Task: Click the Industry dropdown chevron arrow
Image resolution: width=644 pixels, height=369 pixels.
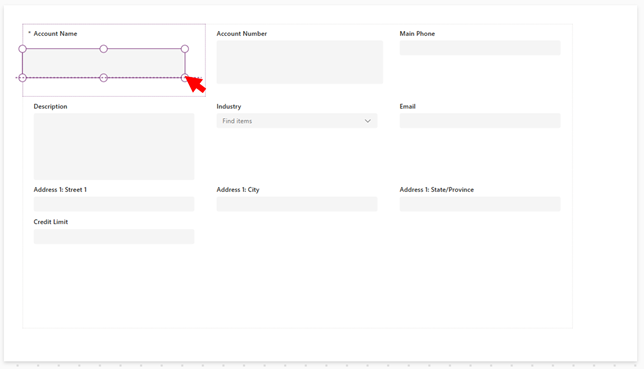Action: coord(368,121)
